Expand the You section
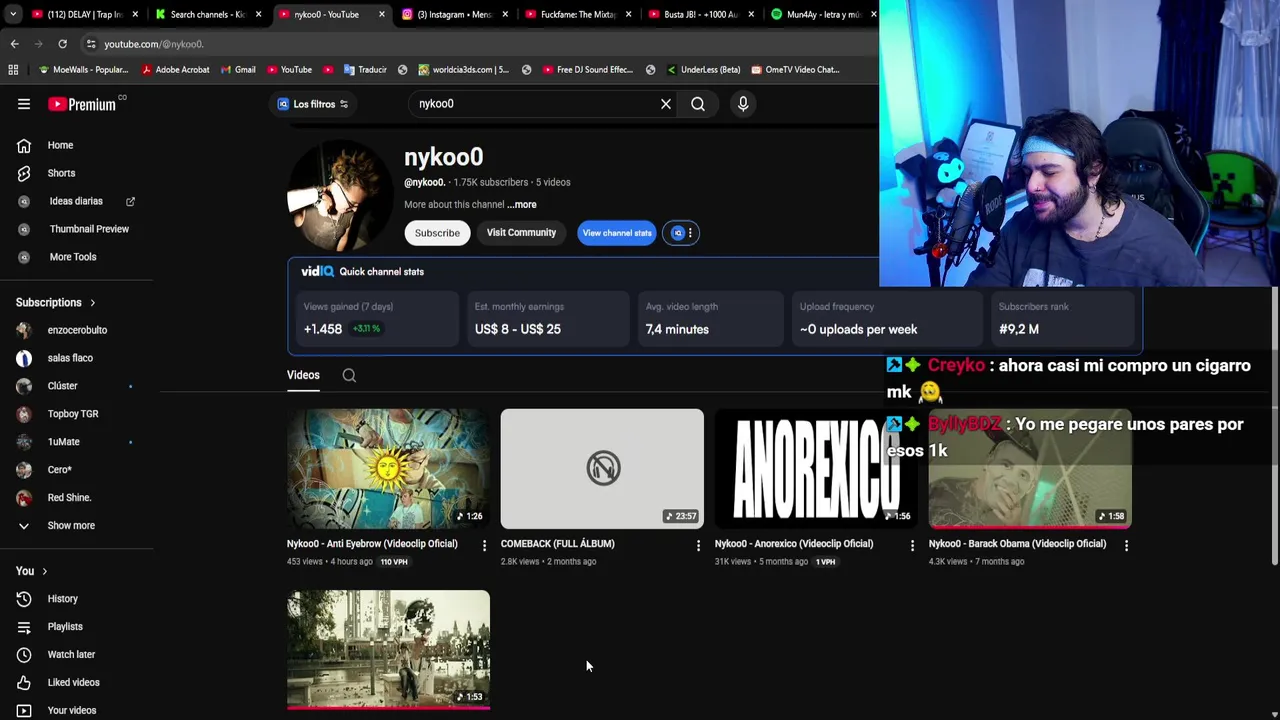Image resolution: width=1280 pixels, height=720 pixels. [32, 571]
